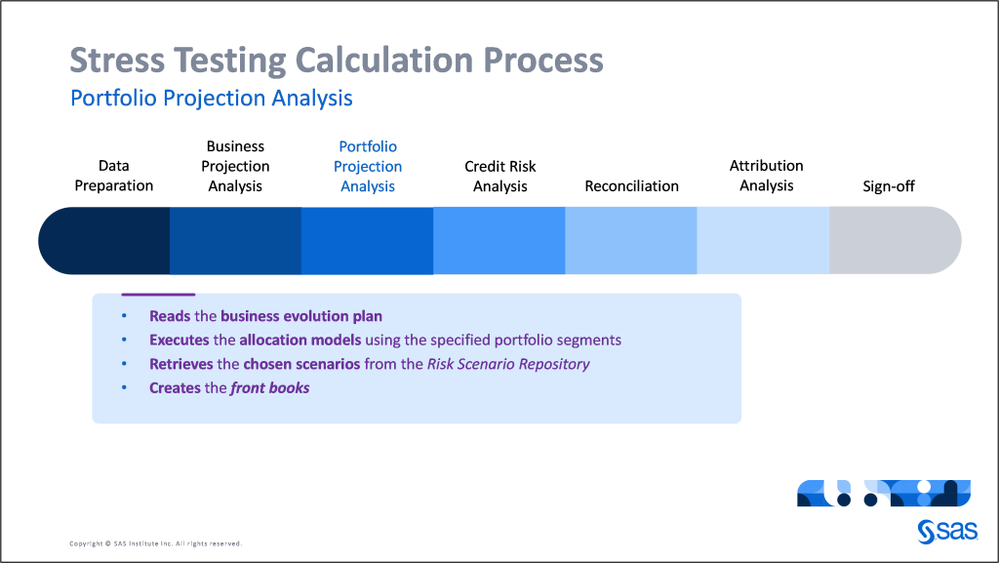This screenshot has width=999, height=563.
Task: Click the Reconciliation stage label
Action: (631, 186)
